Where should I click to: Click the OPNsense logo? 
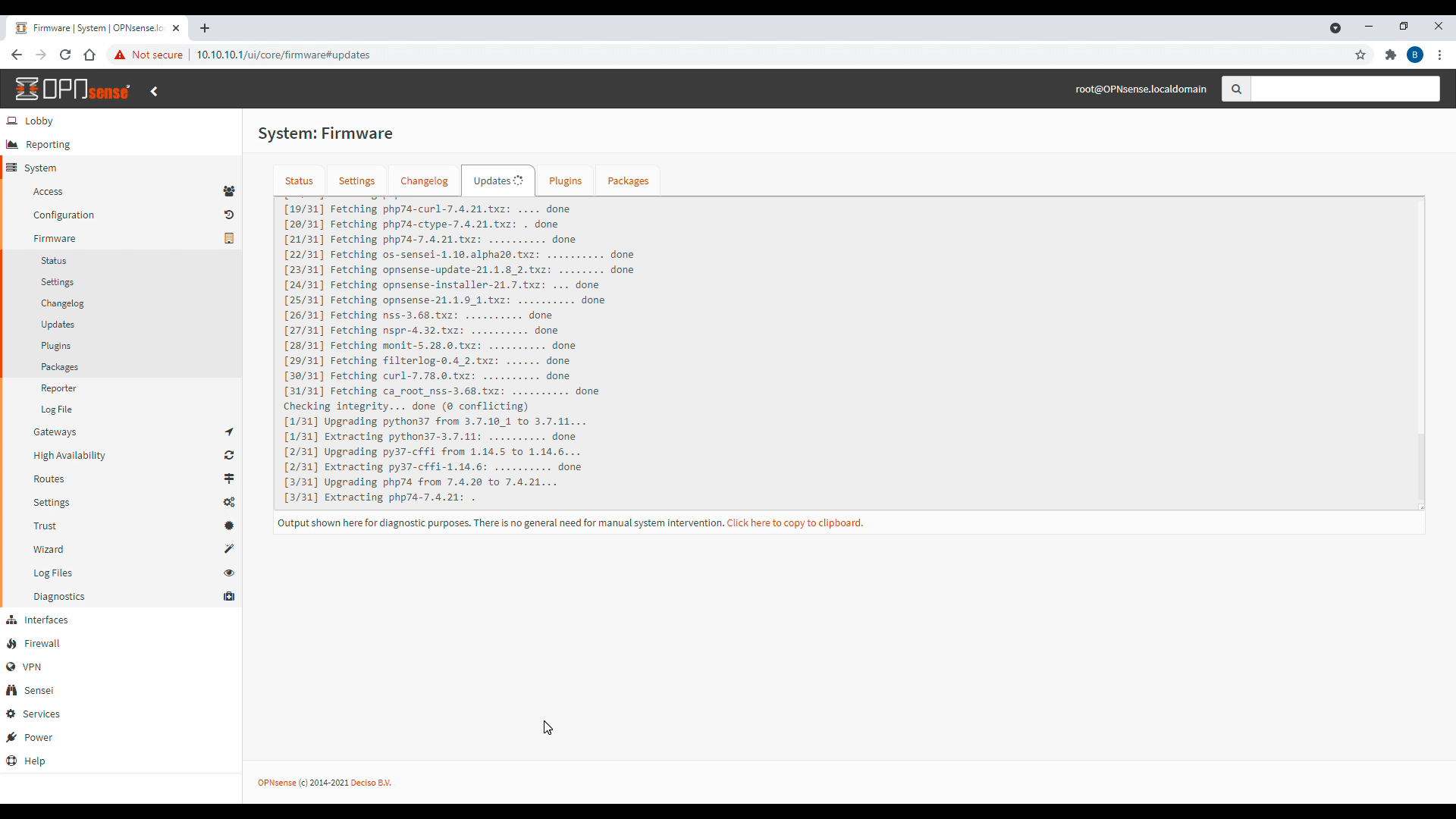coord(73,89)
